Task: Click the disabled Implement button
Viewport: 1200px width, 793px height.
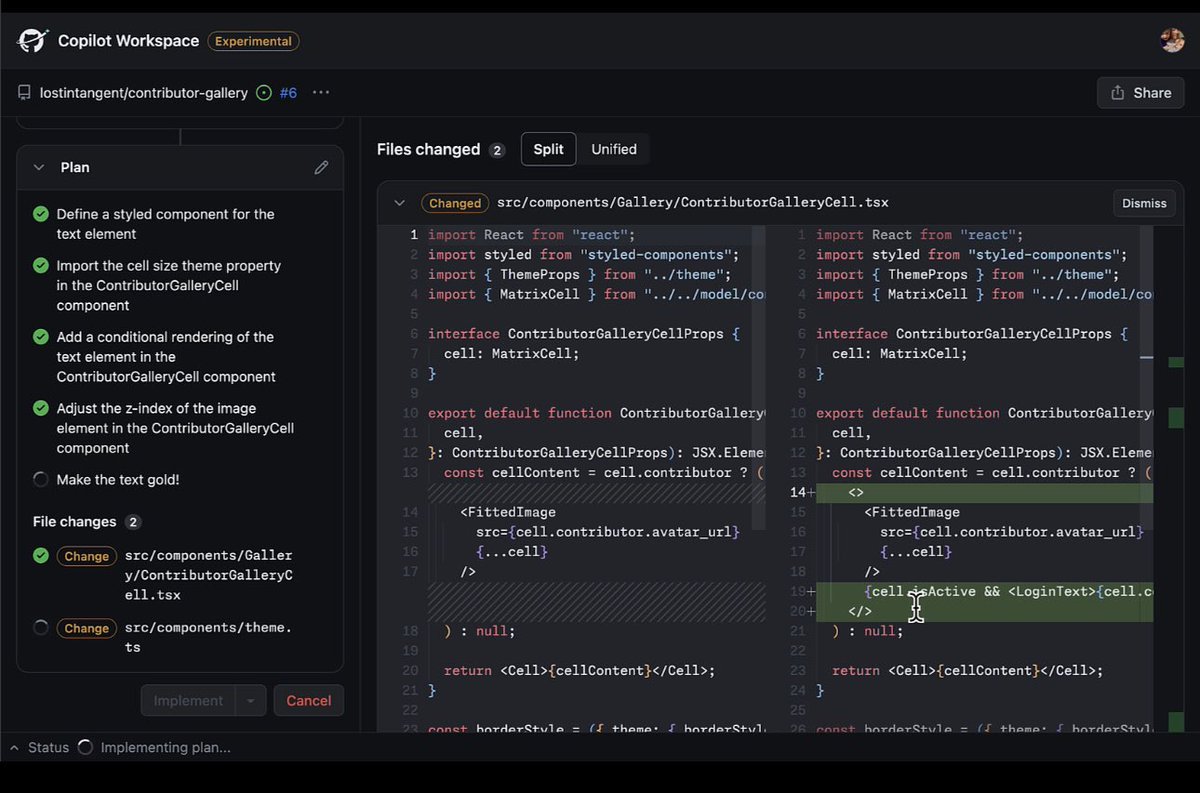Action: coord(188,701)
